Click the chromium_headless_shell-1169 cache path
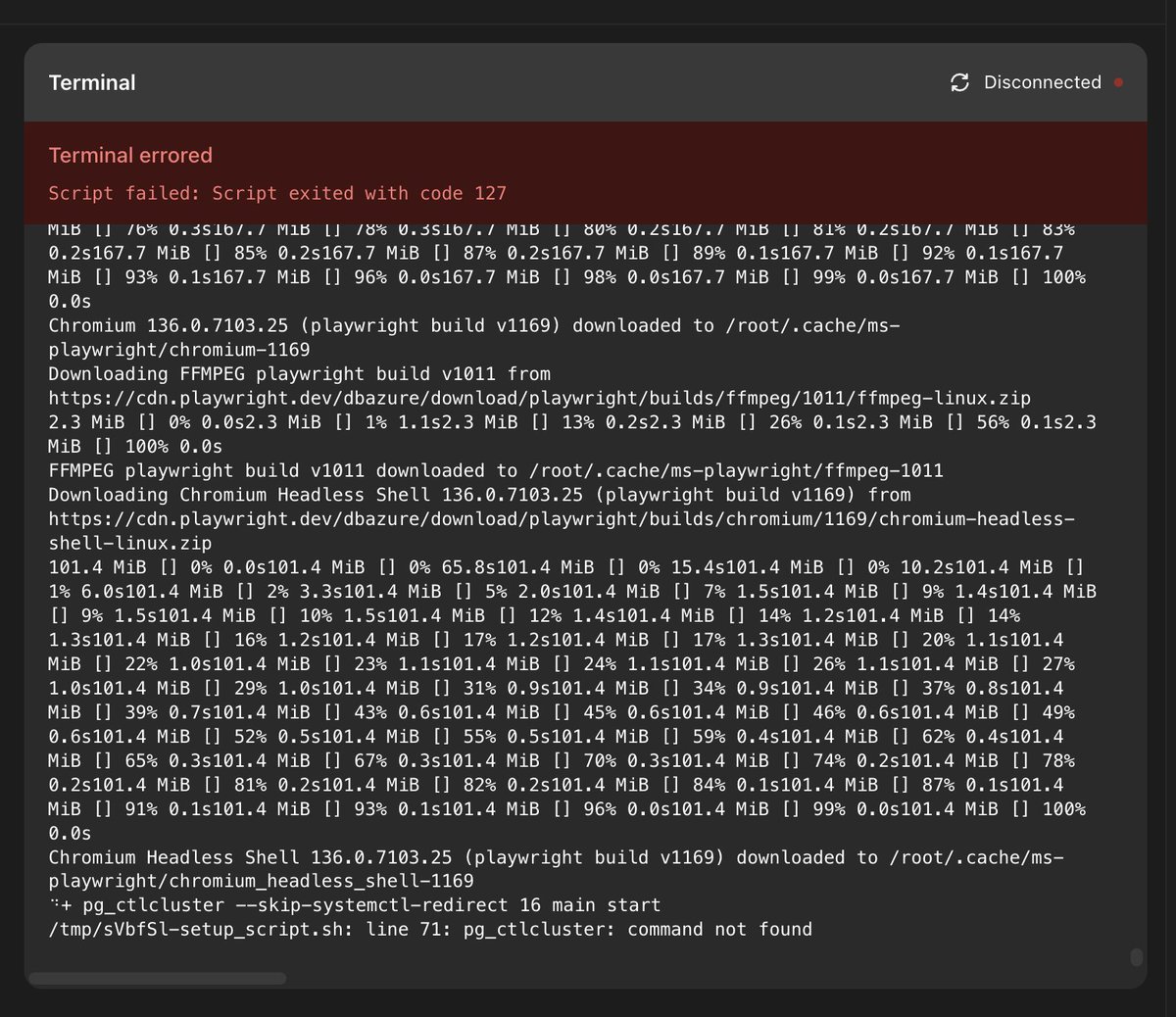The width and height of the screenshot is (1176, 1017). pos(261,881)
